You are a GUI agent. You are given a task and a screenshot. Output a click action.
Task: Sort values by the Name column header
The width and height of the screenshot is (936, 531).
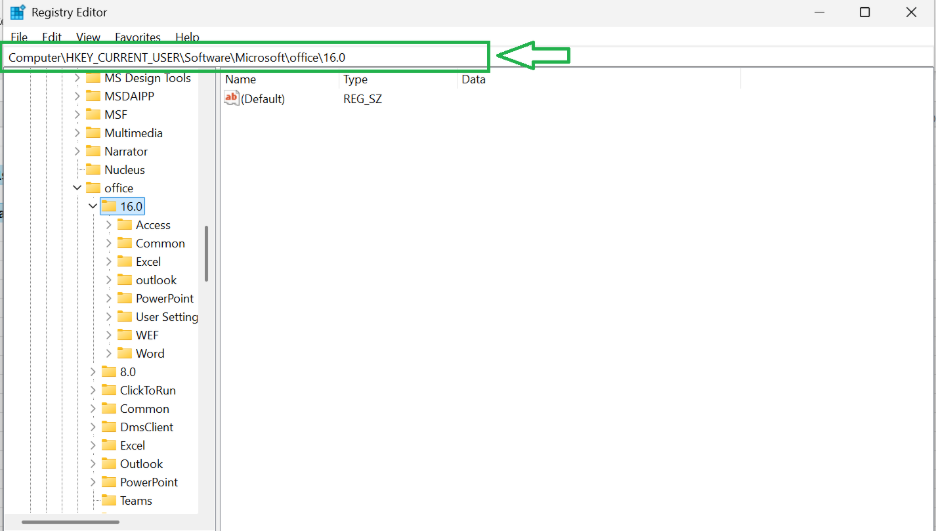[280, 79]
